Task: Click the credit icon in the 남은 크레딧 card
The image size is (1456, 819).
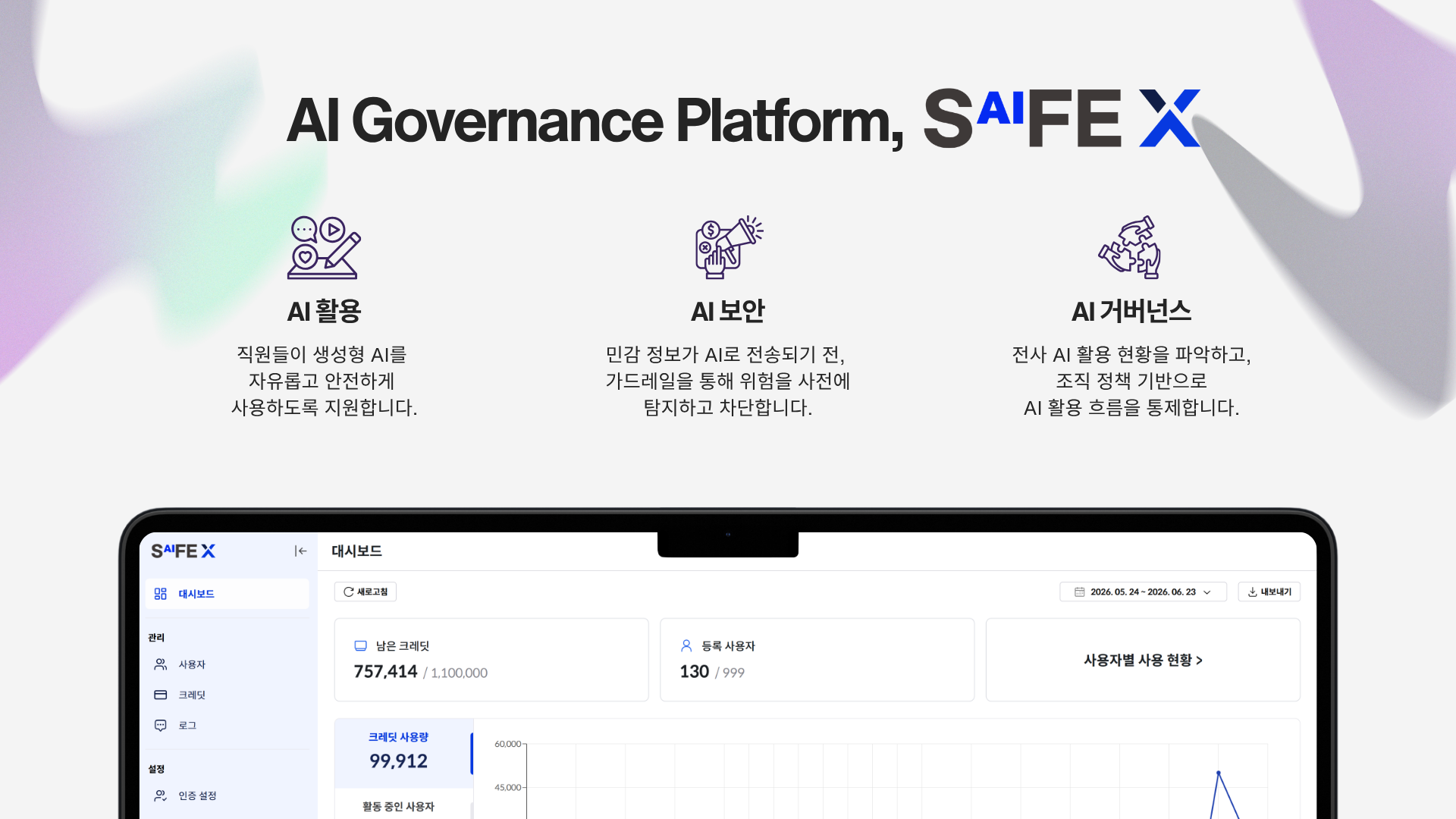Action: (360, 646)
